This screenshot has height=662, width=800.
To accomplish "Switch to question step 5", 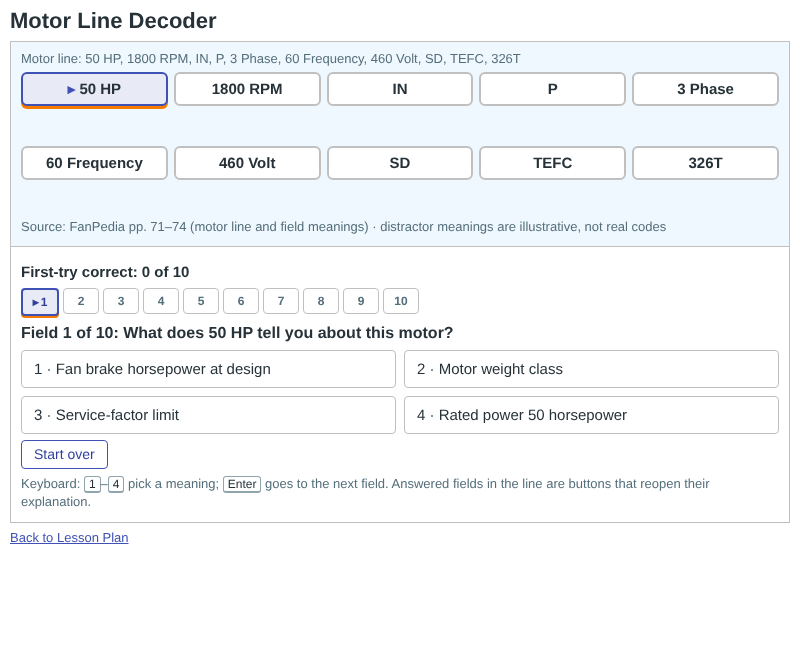I will (201, 301).
